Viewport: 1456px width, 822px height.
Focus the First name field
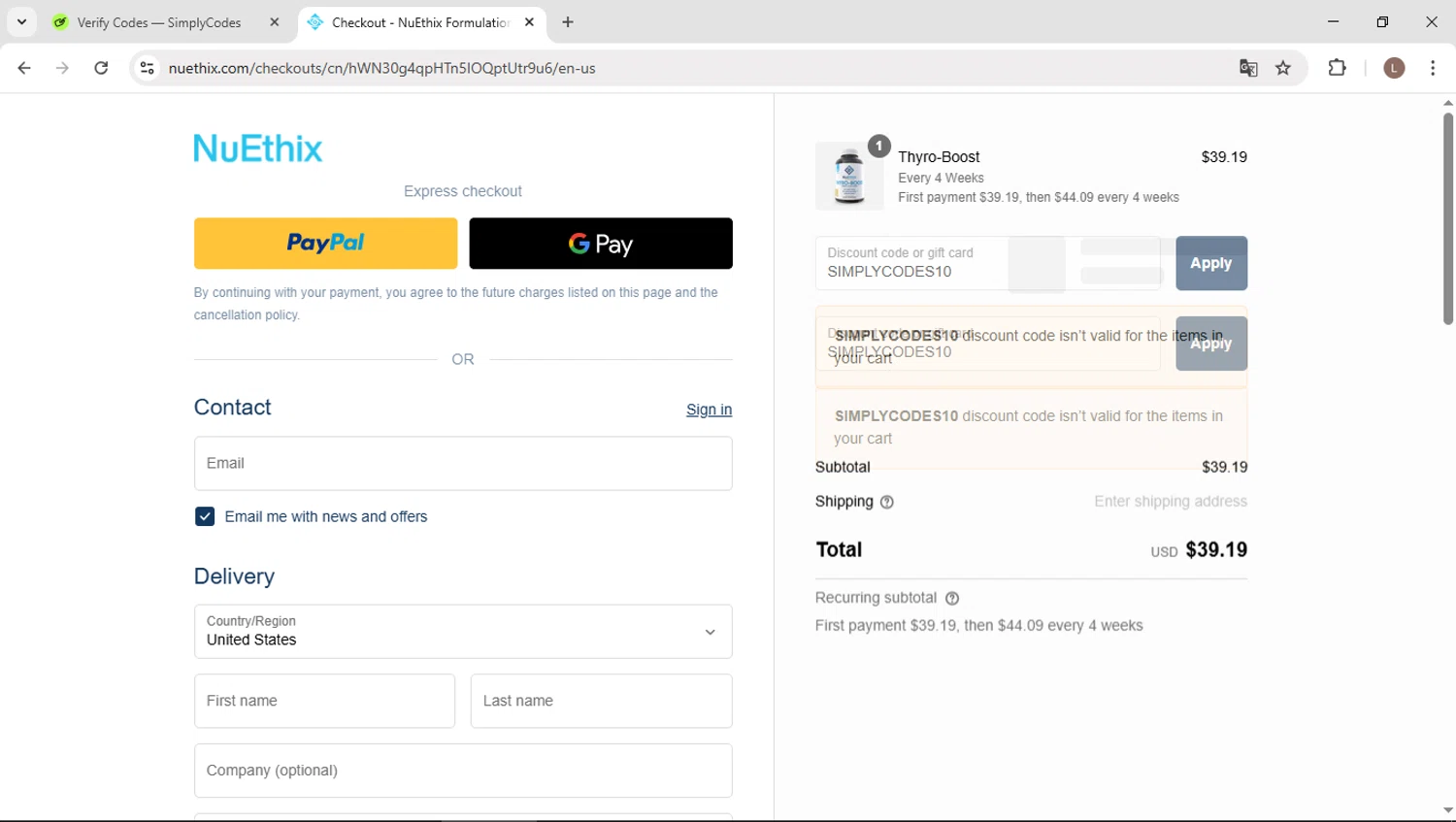click(324, 701)
